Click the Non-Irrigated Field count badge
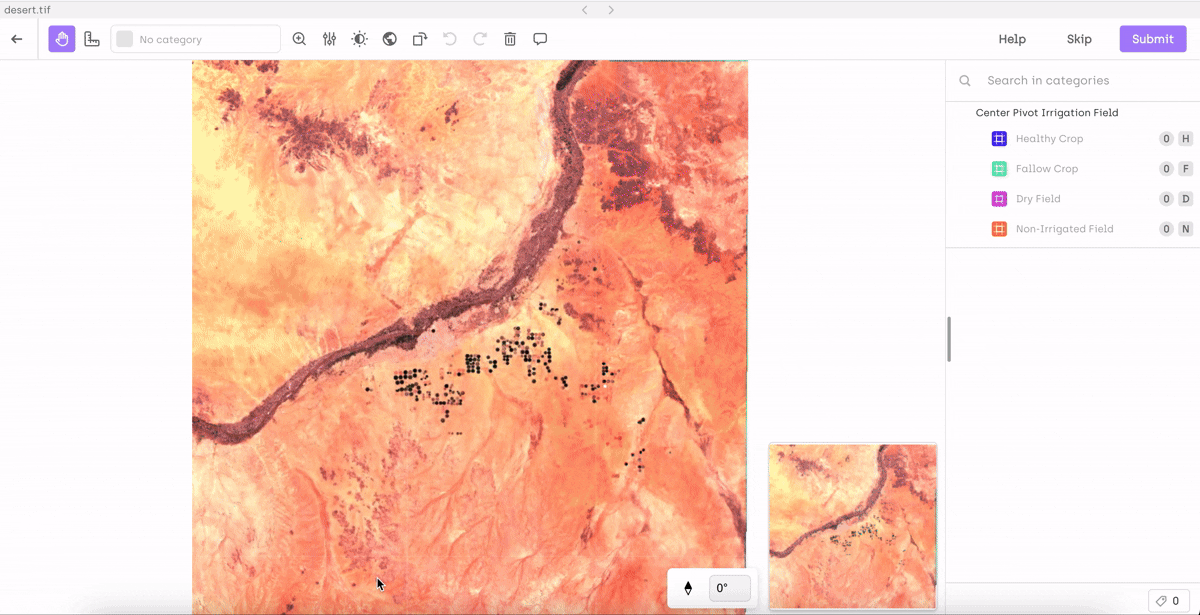The height and width of the screenshot is (615, 1200). pyautogui.click(x=1166, y=229)
